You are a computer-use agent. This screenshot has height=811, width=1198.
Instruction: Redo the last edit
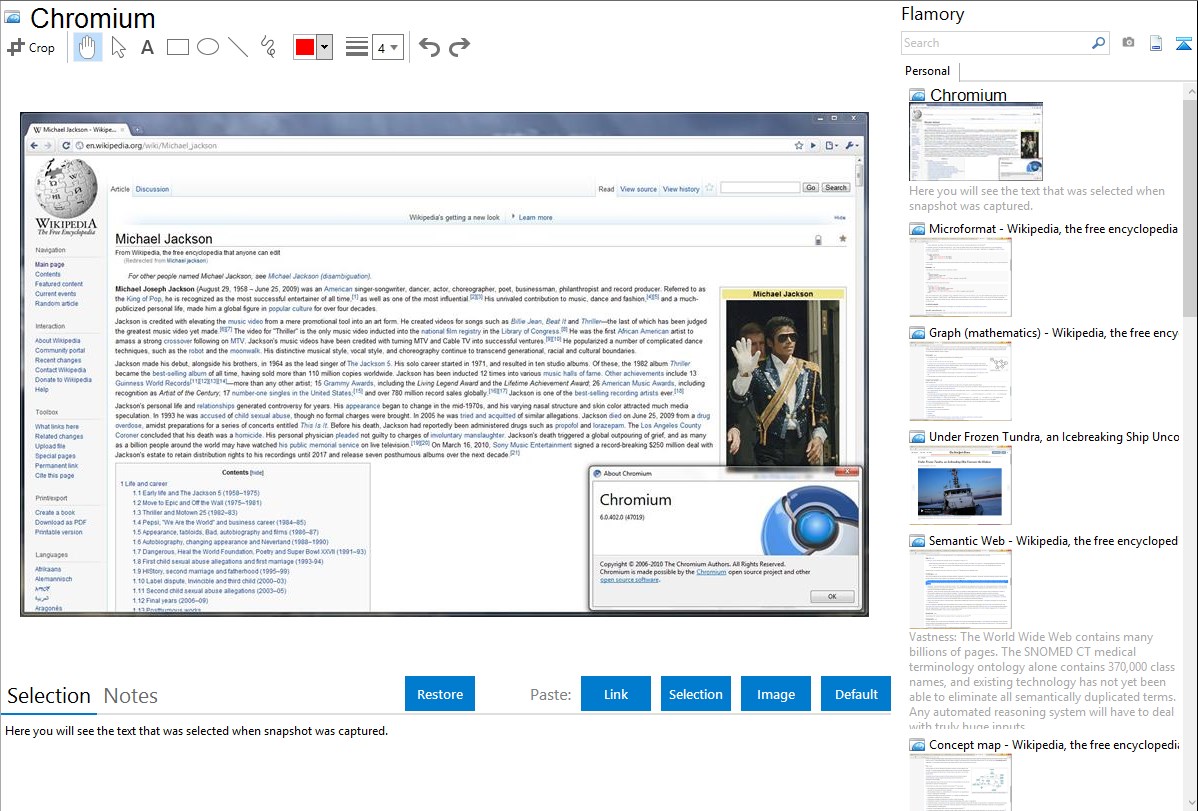459,47
